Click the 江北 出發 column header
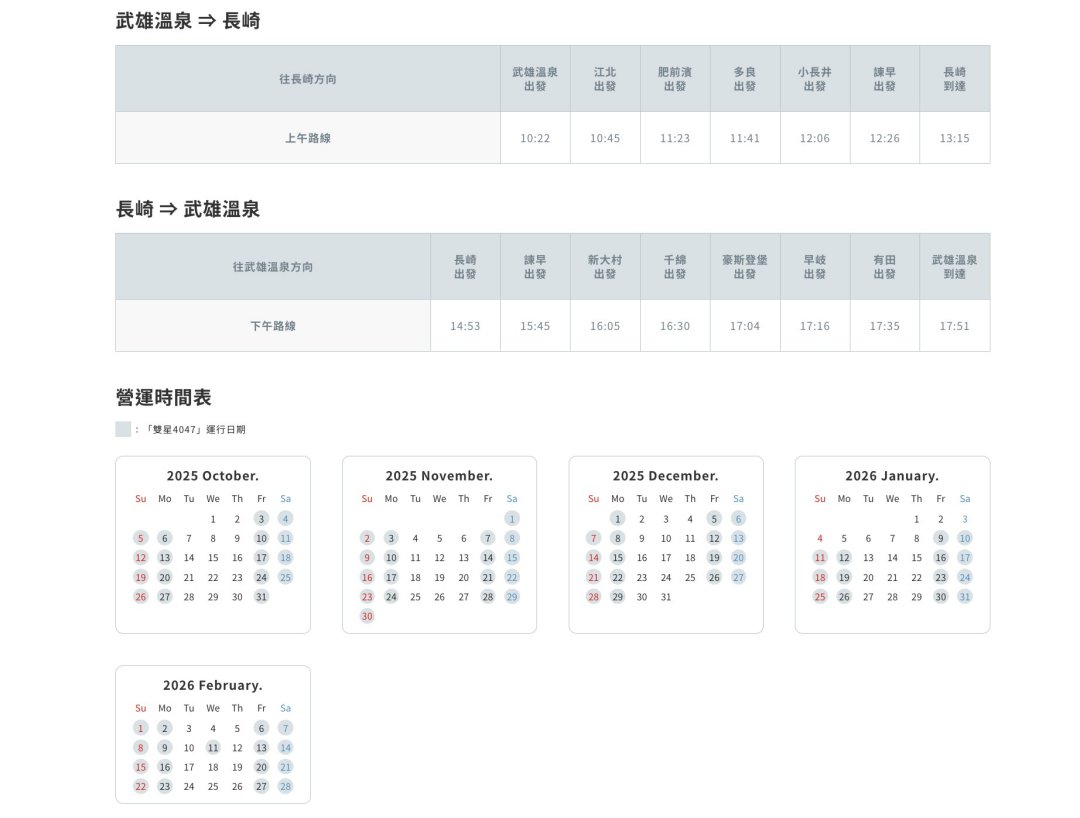 pyautogui.click(x=605, y=79)
